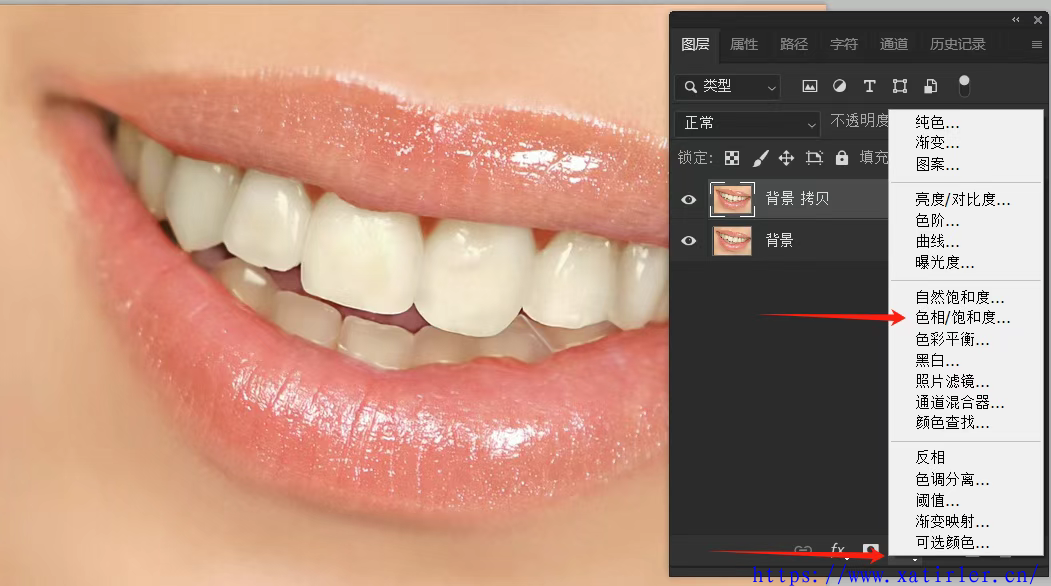
Task: Select the 背景 拷贝 layer thumbnail
Action: [732, 200]
